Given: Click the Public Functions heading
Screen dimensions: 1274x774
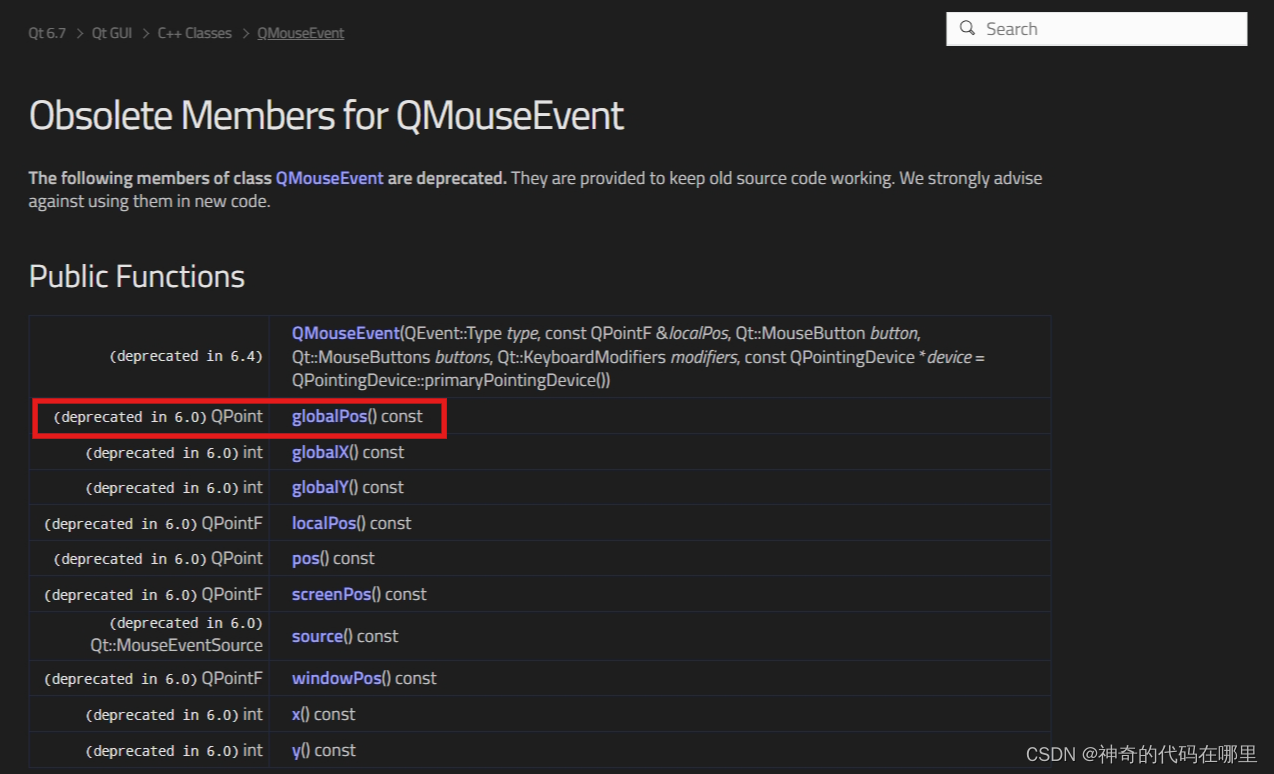Looking at the screenshot, I should point(137,276).
